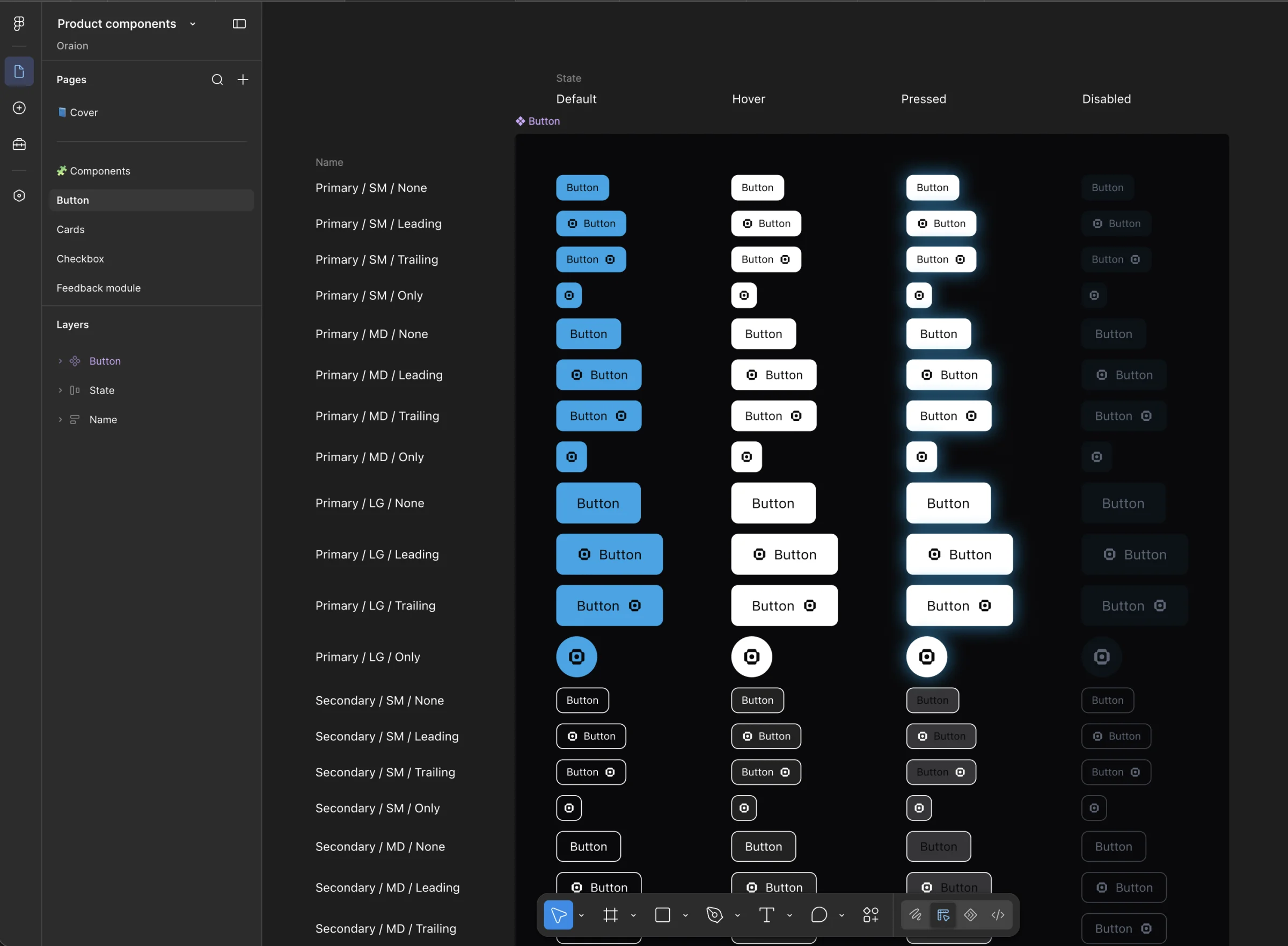Click the diamond component mode toggle
This screenshot has height=946, width=1288.
click(970, 914)
